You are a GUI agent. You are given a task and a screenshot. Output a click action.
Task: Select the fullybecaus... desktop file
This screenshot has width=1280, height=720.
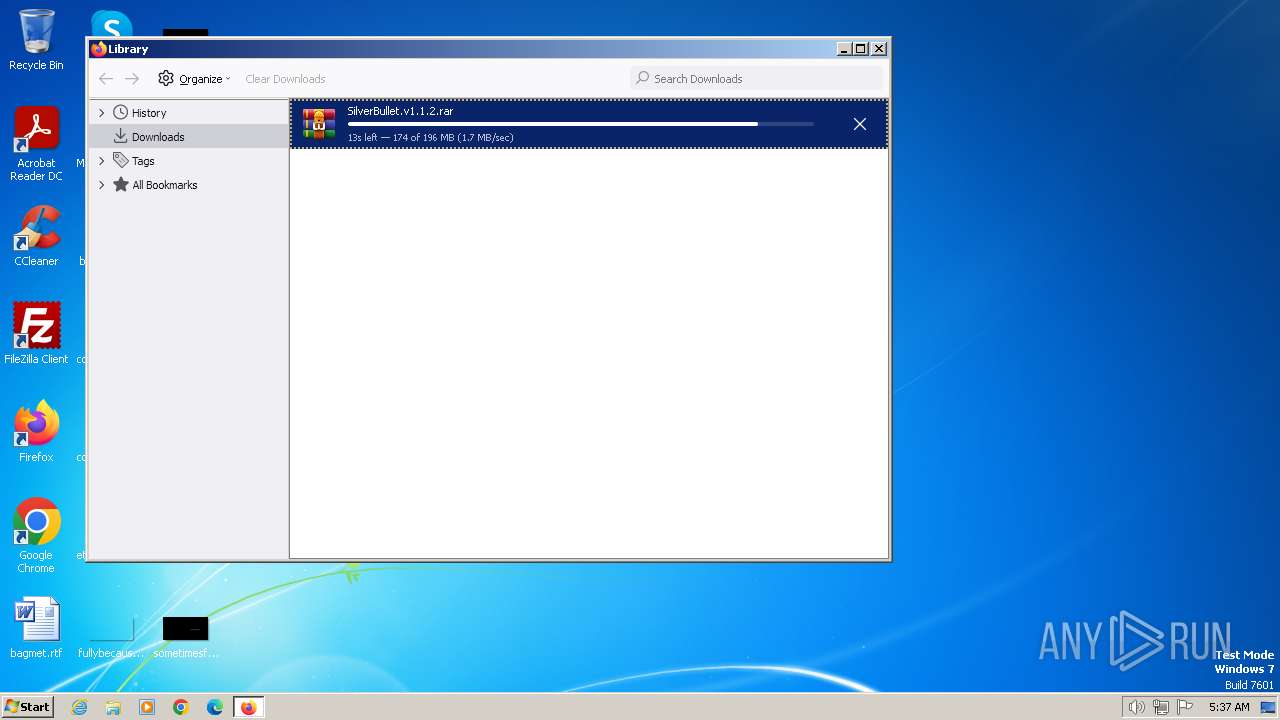coord(111,635)
